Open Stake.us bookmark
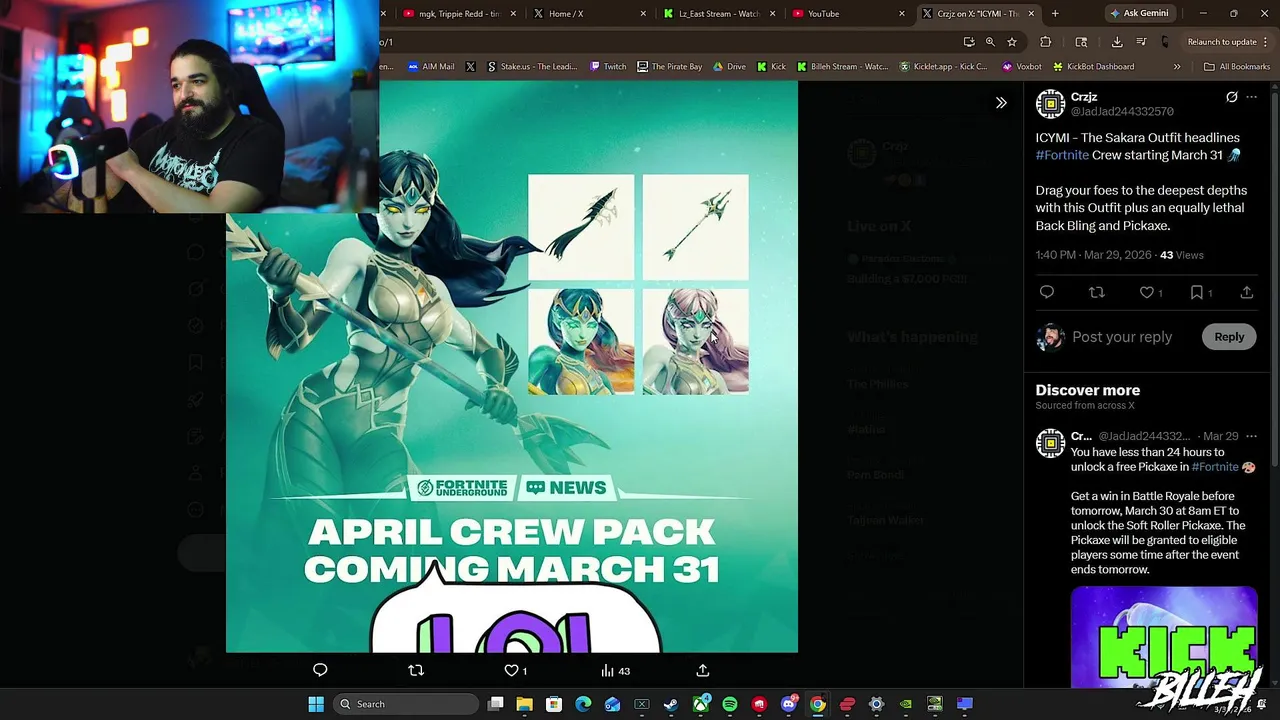Image resolution: width=1280 pixels, height=720 pixels. (x=532, y=67)
